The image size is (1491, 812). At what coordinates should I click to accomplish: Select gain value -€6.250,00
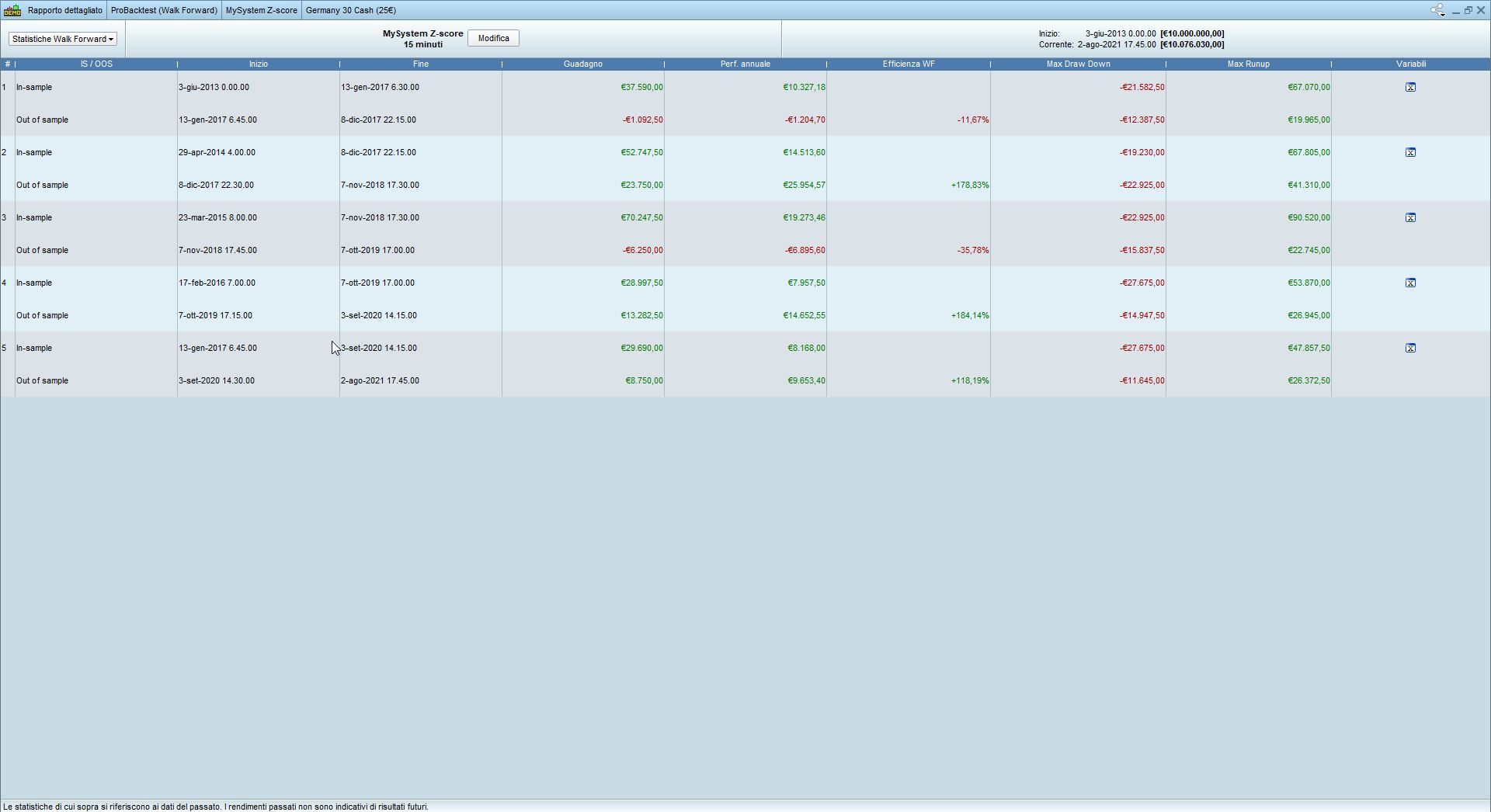tap(642, 250)
